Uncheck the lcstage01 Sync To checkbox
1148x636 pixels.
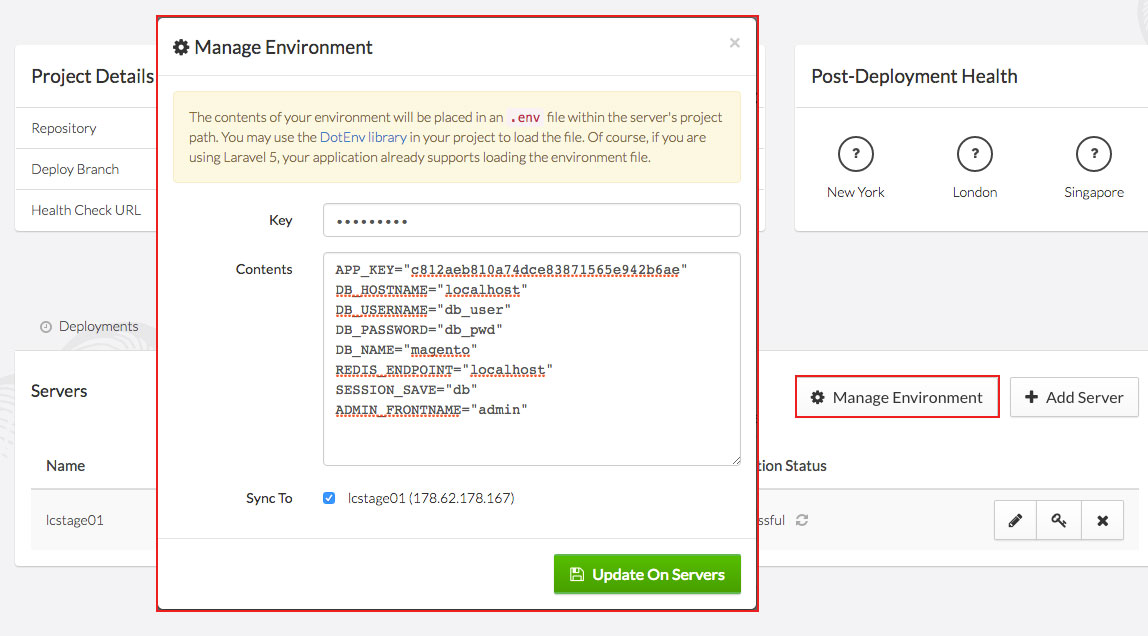click(x=329, y=498)
